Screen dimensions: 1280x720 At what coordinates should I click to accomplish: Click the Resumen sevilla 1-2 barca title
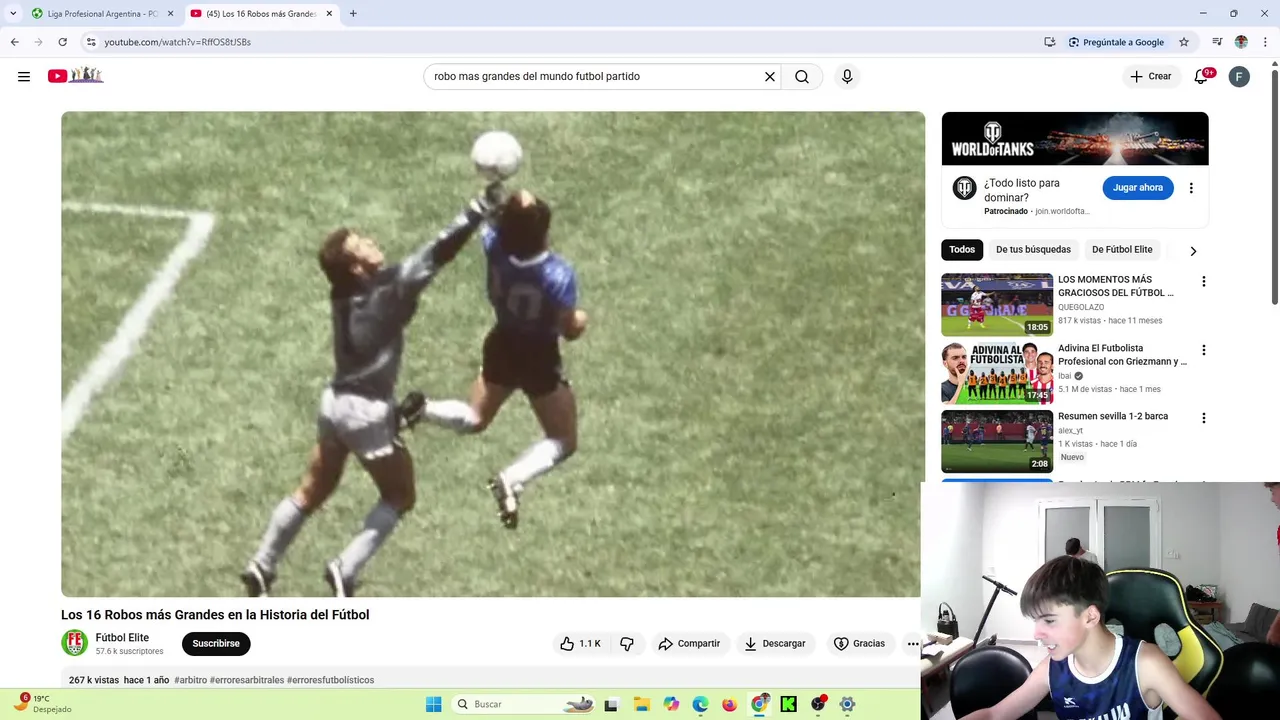[1113, 416]
